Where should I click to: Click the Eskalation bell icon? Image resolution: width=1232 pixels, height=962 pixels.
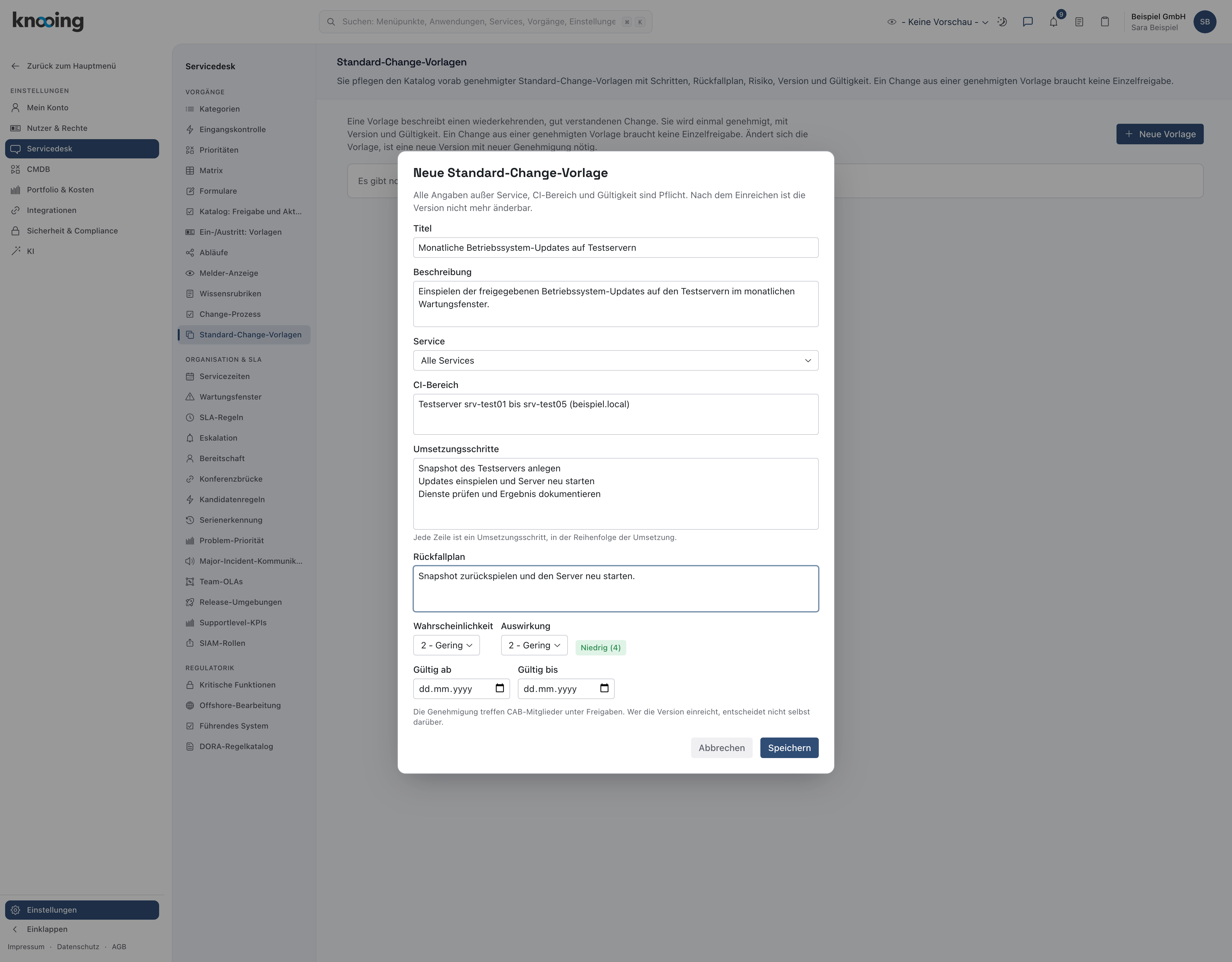(x=190, y=438)
